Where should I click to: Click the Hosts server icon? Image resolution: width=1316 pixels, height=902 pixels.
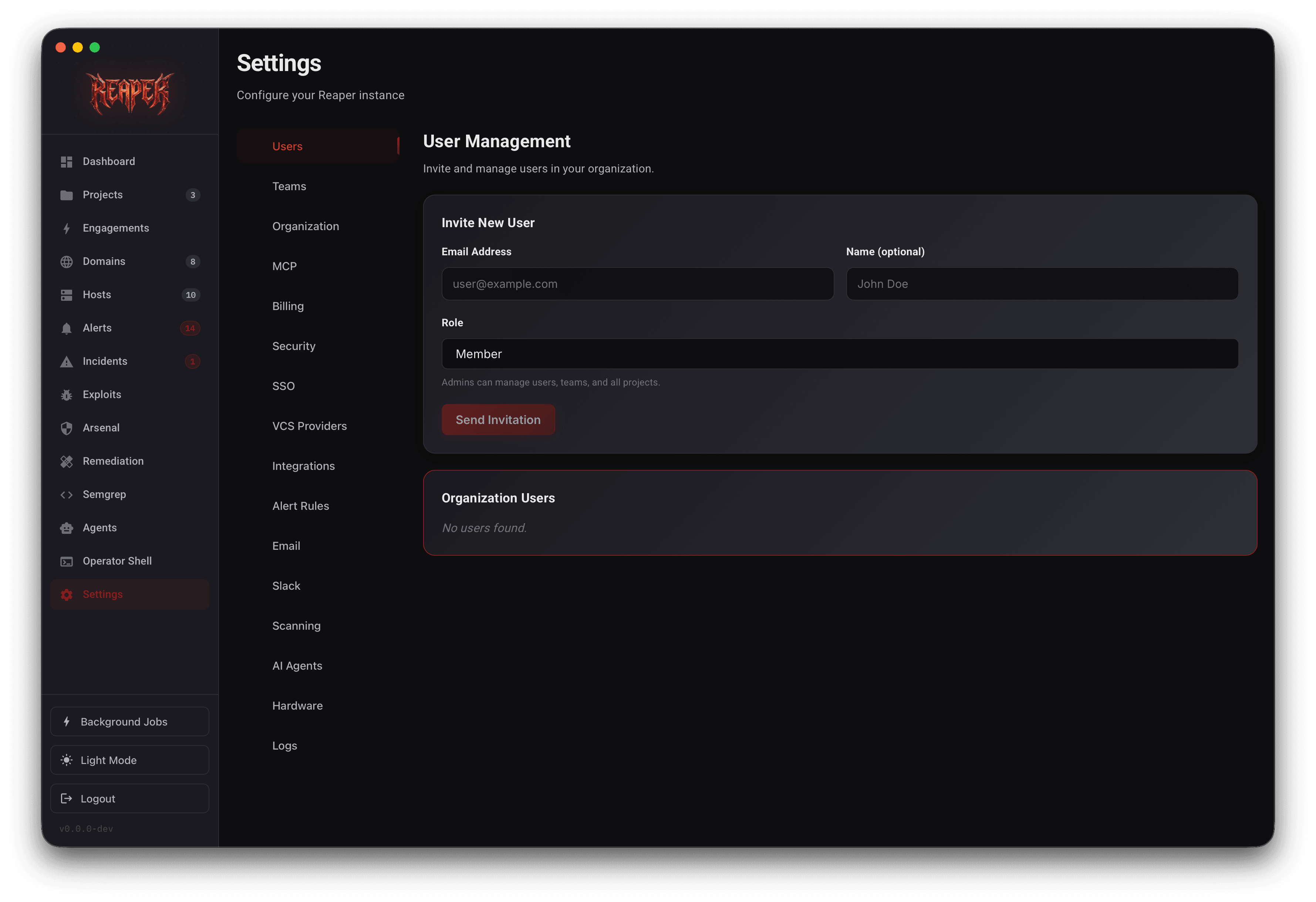click(x=66, y=295)
